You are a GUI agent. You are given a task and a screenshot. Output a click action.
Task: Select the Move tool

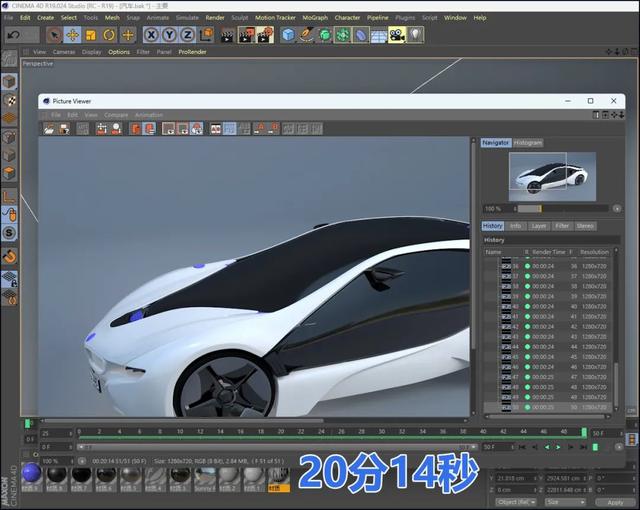73,35
